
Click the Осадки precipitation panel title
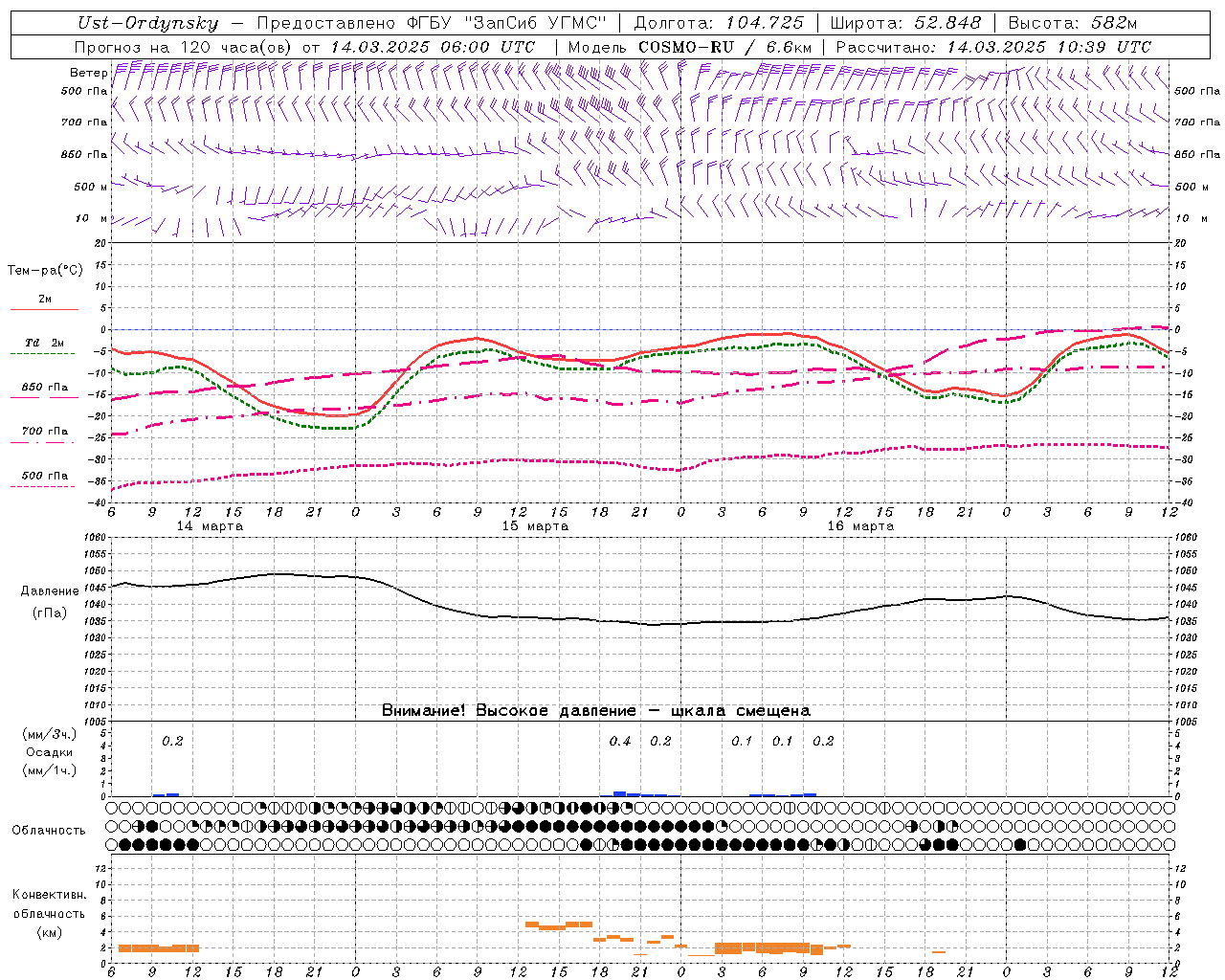pyautogui.click(x=50, y=752)
